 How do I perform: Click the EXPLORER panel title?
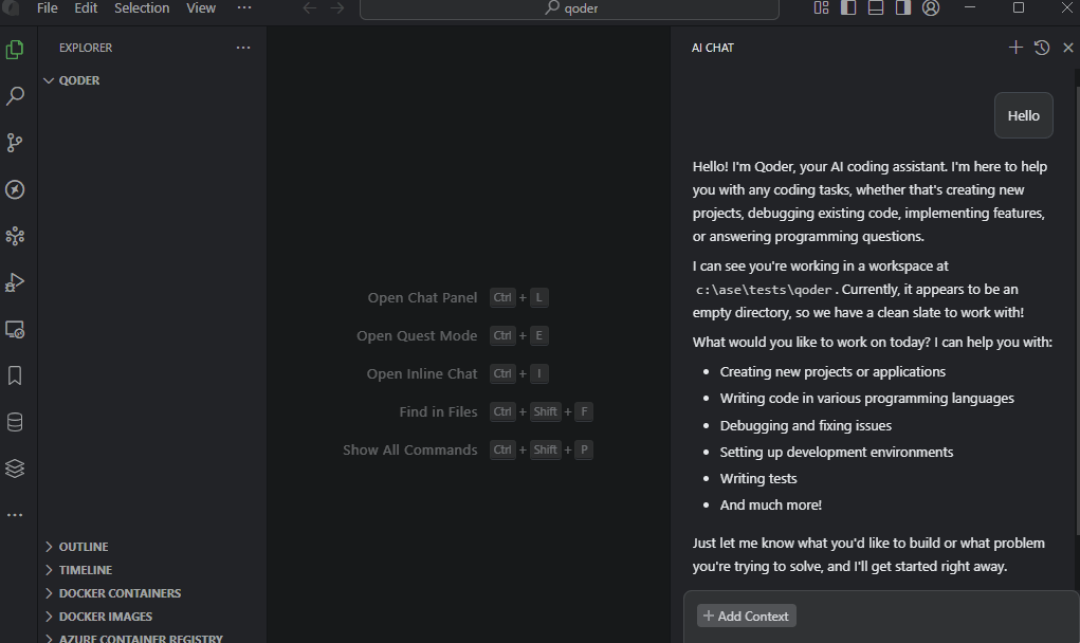click(x=85, y=48)
